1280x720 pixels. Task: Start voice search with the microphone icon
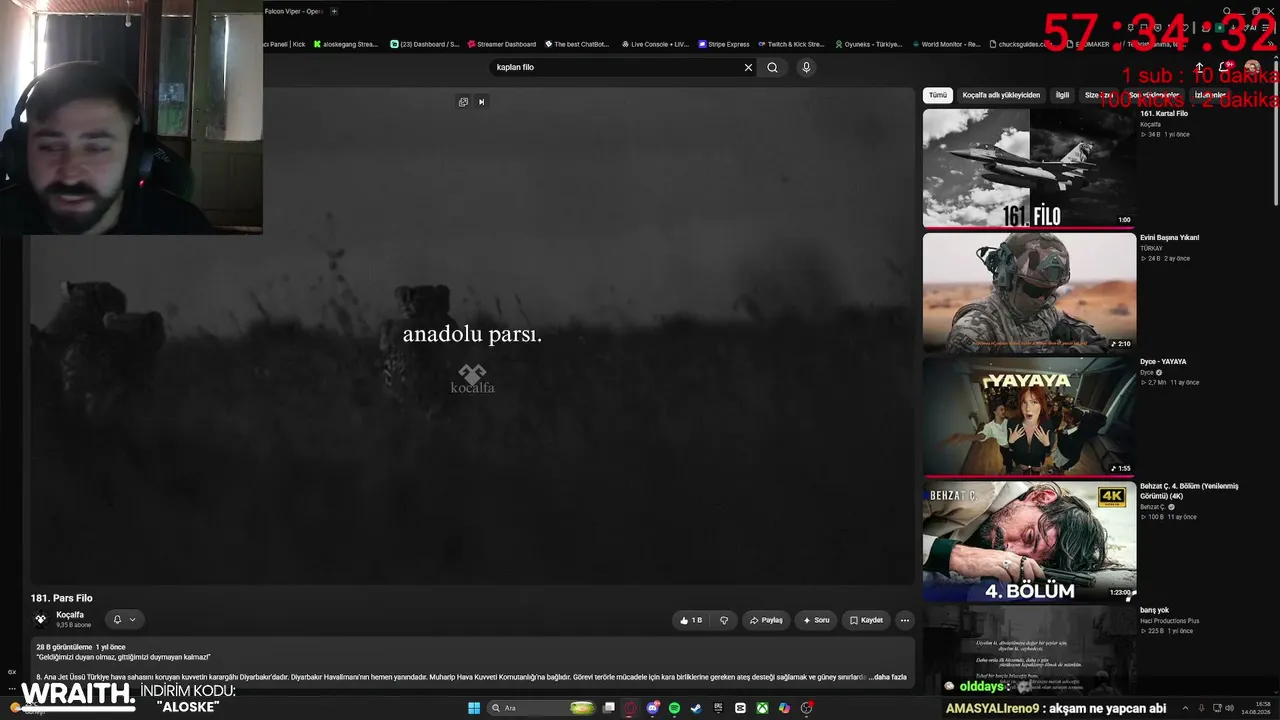[806, 67]
